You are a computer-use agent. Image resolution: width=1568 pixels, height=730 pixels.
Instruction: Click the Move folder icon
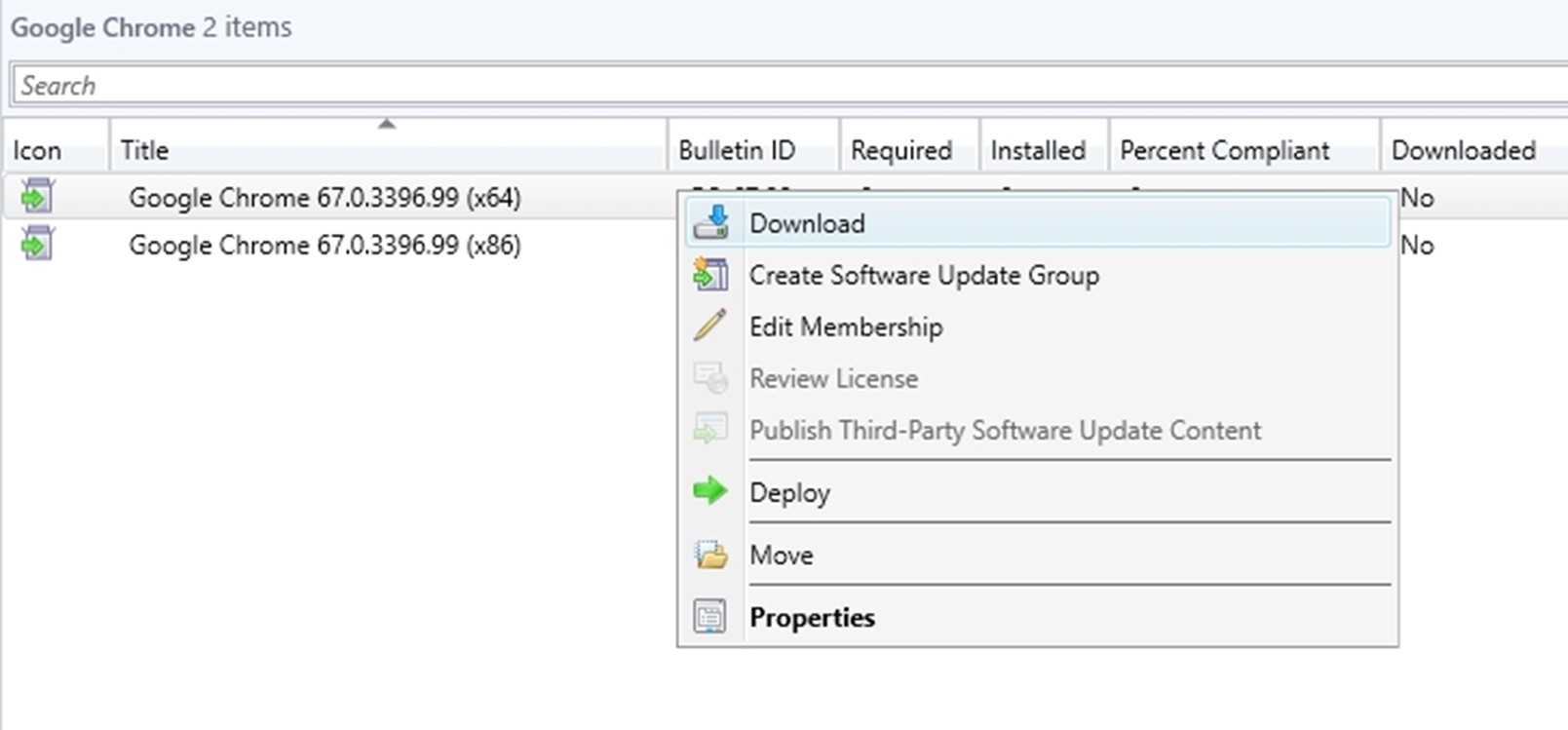(x=710, y=555)
